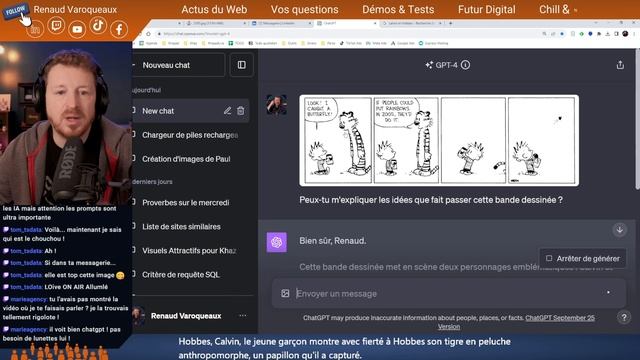Select the Démos & Tests section
This screenshot has height=360, width=640.
[x=398, y=9]
